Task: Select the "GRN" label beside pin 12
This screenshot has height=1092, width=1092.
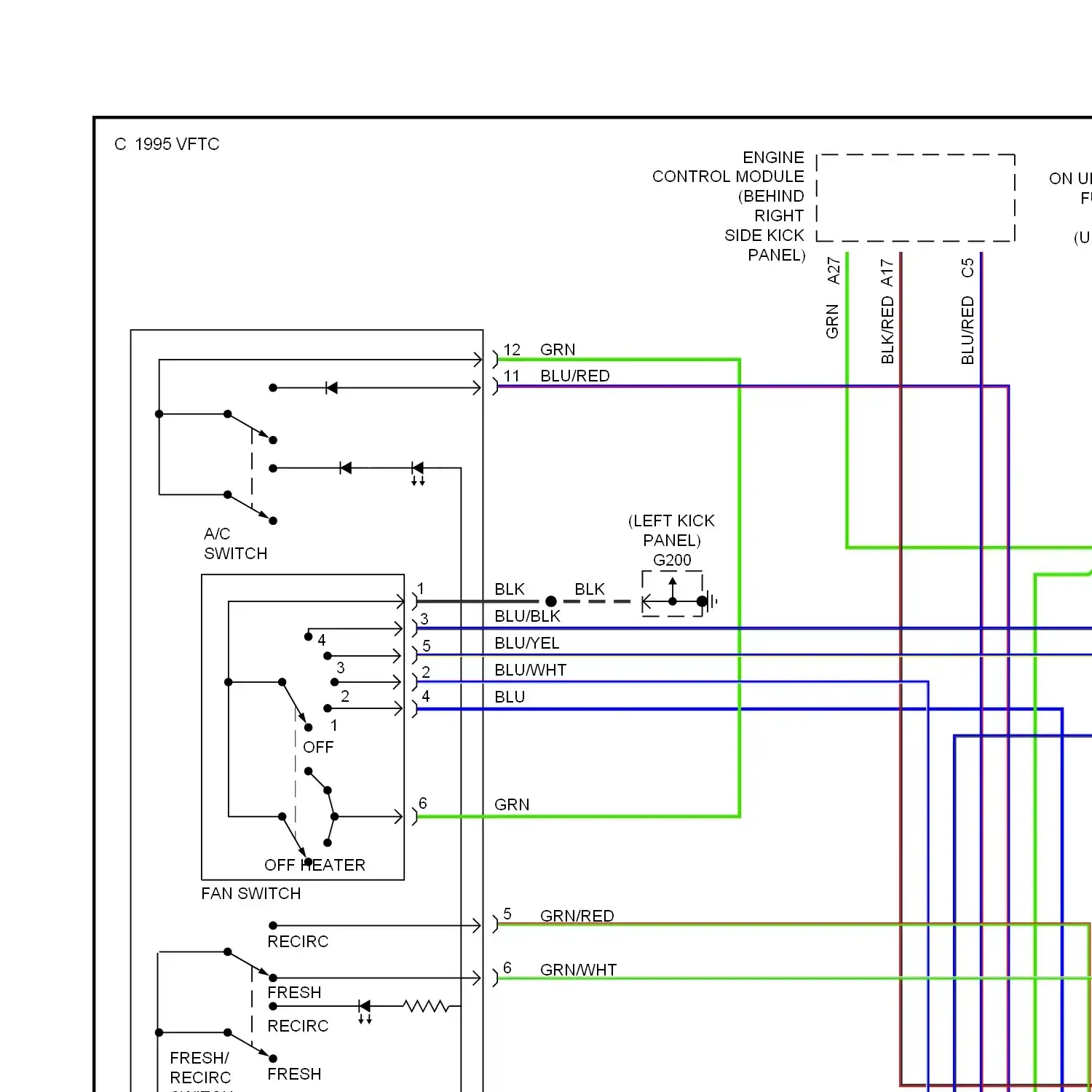Action: coord(558,349)
